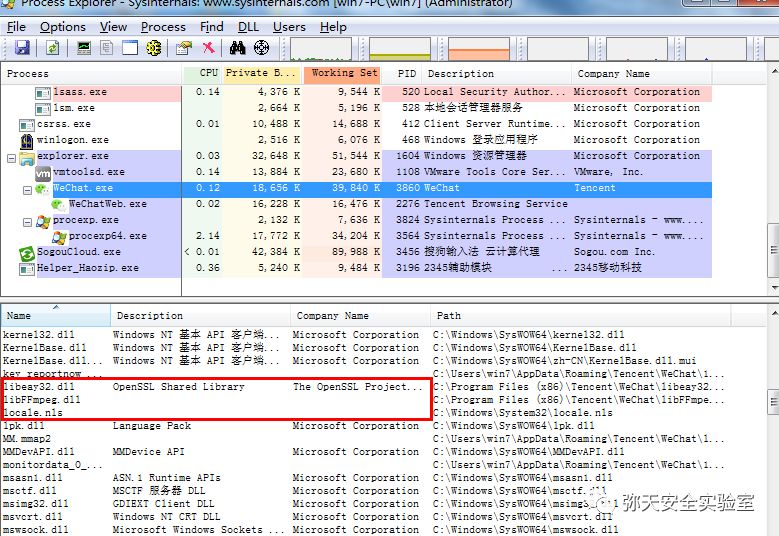Click the lower pane vertical scrollbar thumb
This screenshot has width=779, height=536.
[x=774, y=402]
